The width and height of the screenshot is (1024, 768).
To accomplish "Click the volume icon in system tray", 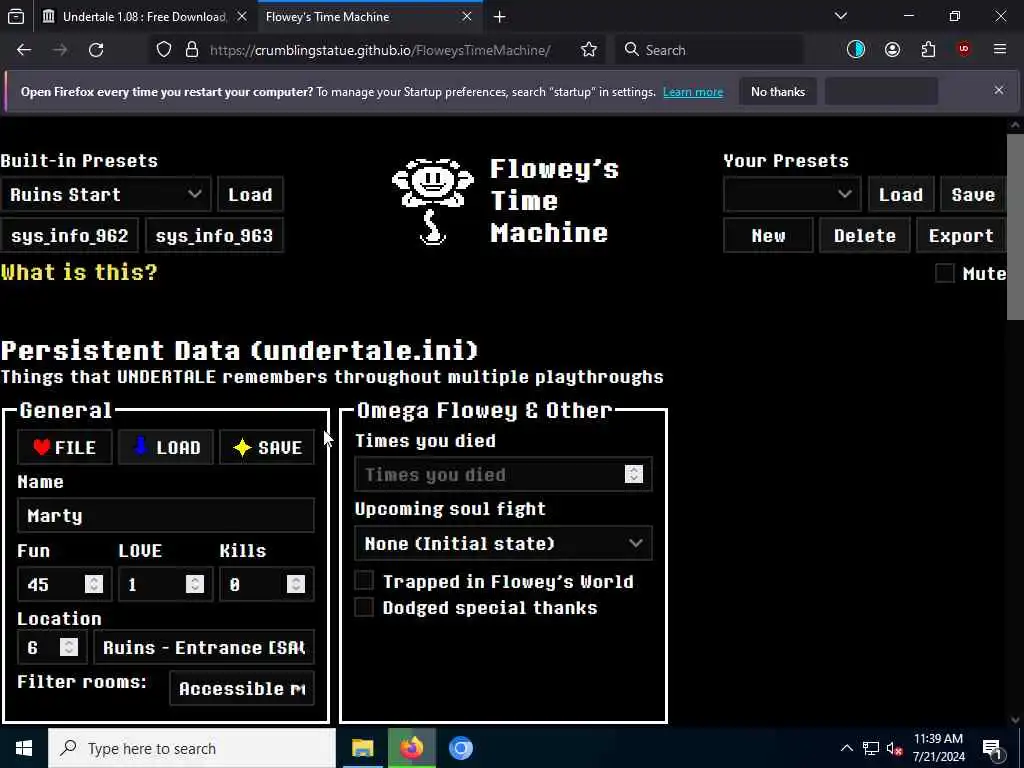I will point(894,748).
